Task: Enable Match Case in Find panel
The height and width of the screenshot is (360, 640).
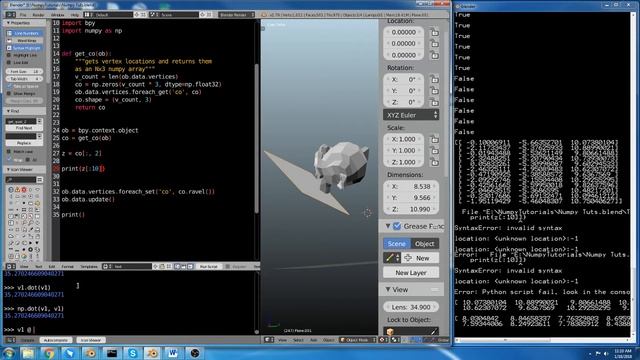Action: 9,151
